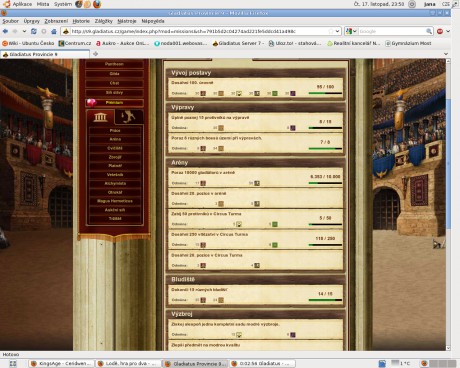The image size is (460, 368).
Task: Click the URL address field
Action: [199, 31]
